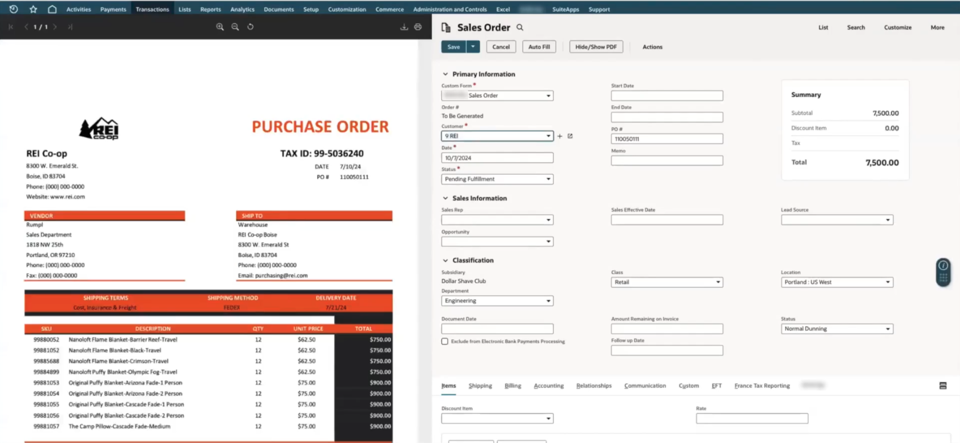Switch to the Billing subtab
Screen dimensions: 960x443
pos(513,385)
